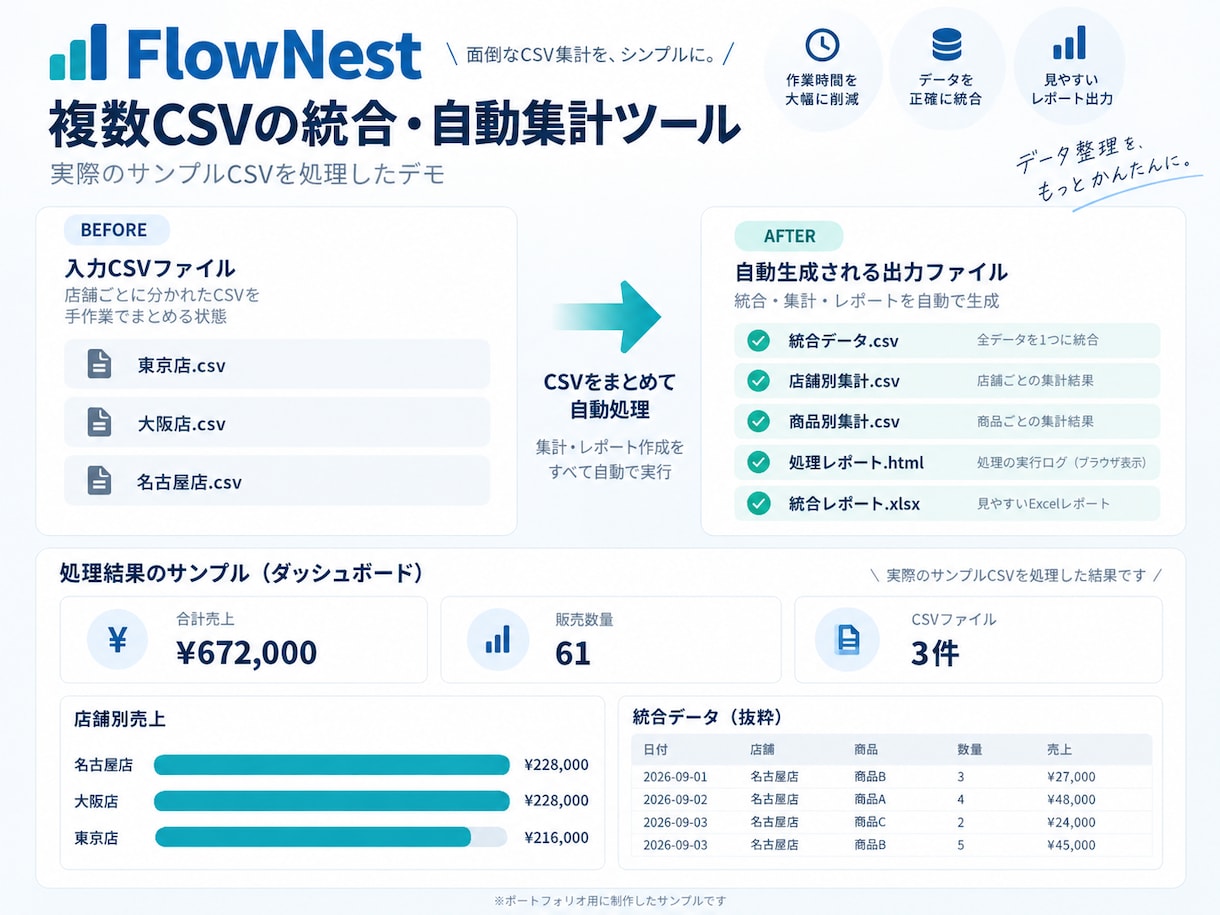
Task: Open the 東京店.csv file row
Action: pyautogui.click(x=277, y=364)
